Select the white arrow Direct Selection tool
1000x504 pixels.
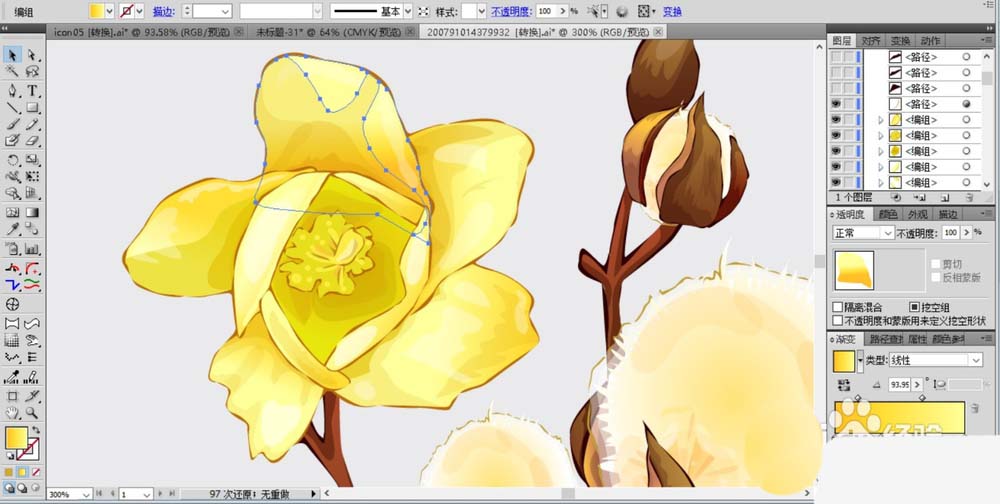32,56
